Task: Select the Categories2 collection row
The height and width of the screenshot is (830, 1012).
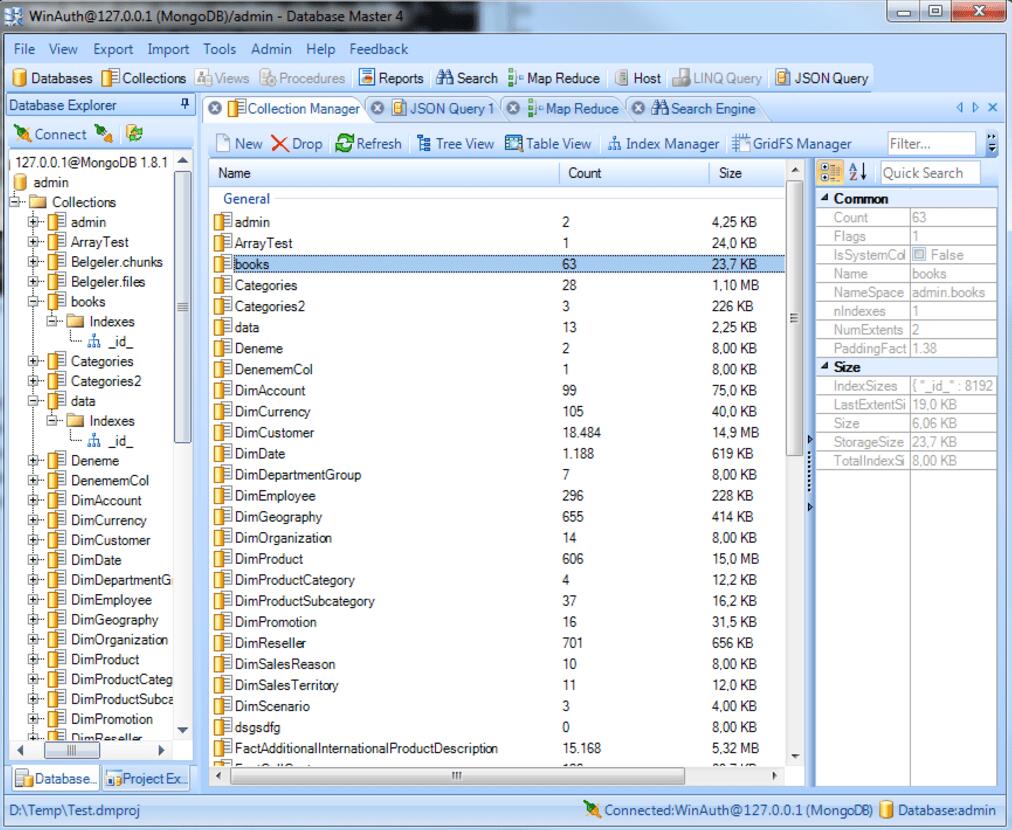Action: coord(498,306)
